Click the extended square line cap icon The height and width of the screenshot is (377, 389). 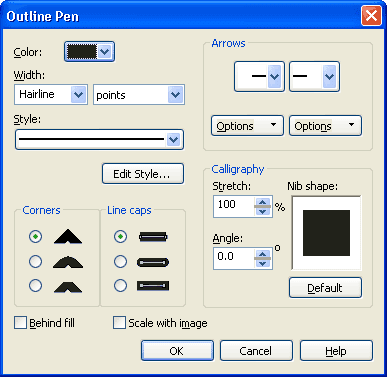(153, 286)
